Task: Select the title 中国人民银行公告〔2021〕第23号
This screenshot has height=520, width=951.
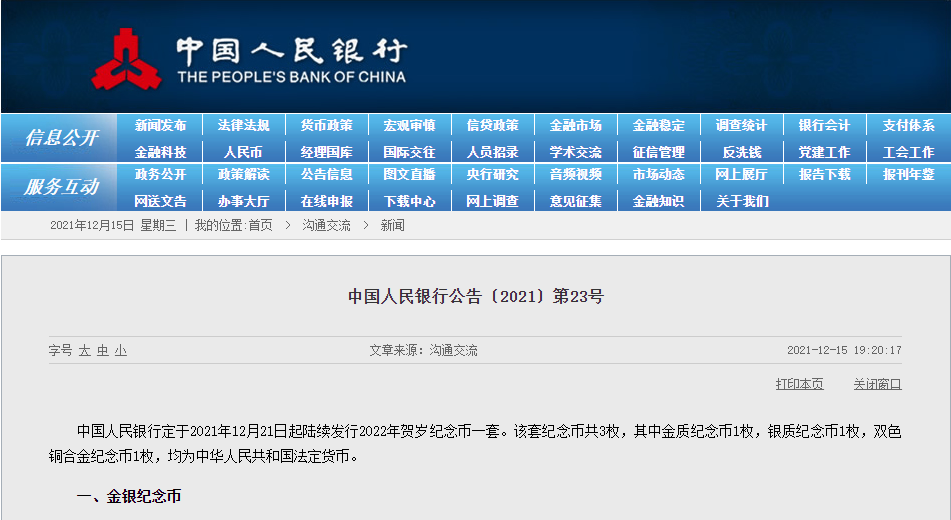Action: click(476, 296)
